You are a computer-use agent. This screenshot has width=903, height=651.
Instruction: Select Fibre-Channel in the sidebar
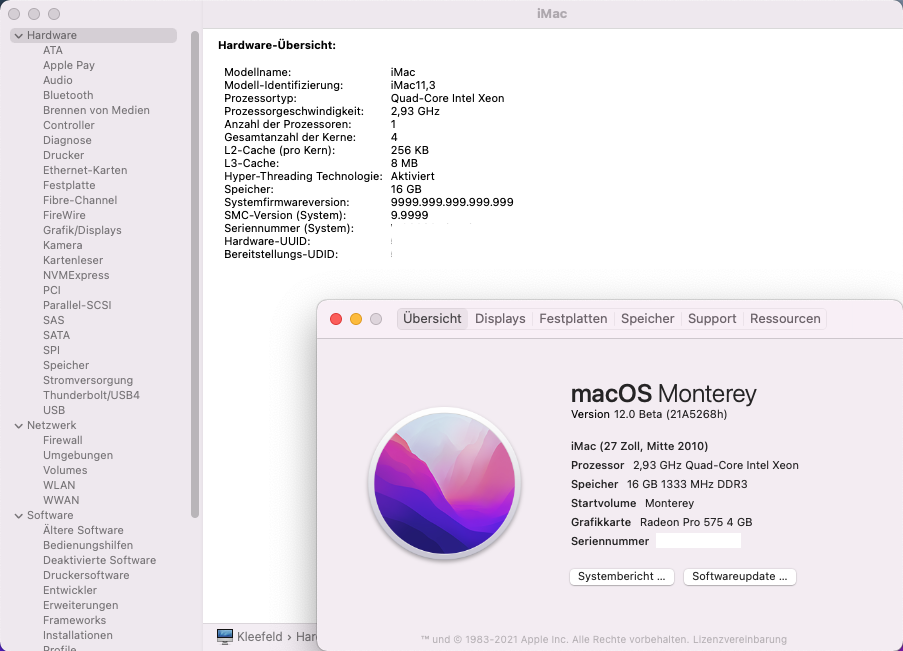[80, 200]
